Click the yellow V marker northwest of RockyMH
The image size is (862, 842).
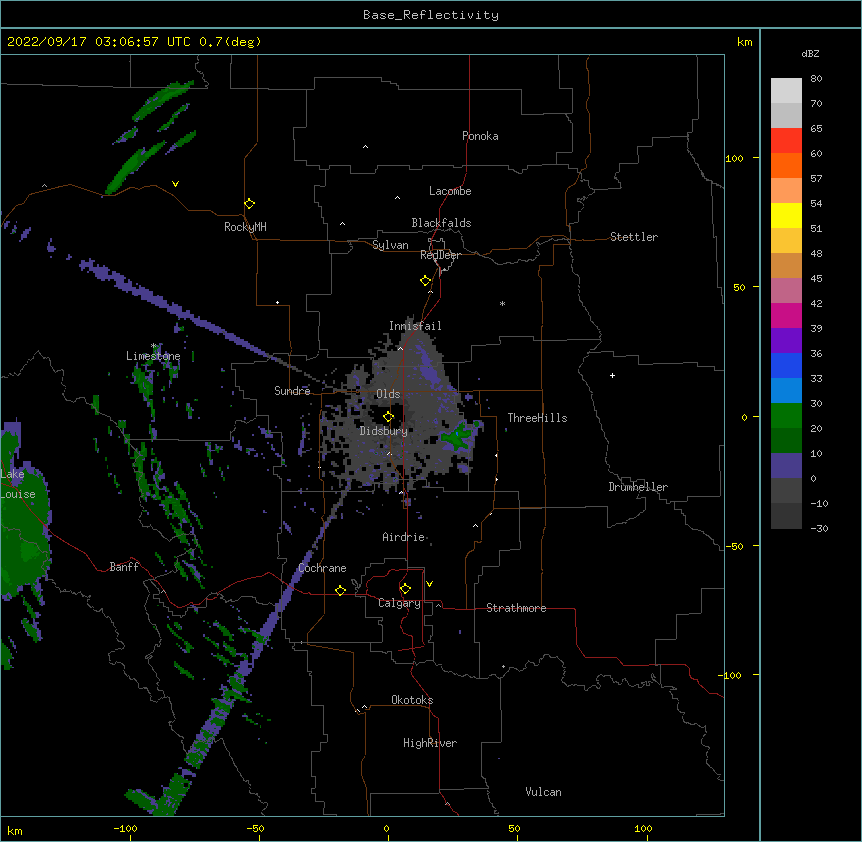(175, 184)
